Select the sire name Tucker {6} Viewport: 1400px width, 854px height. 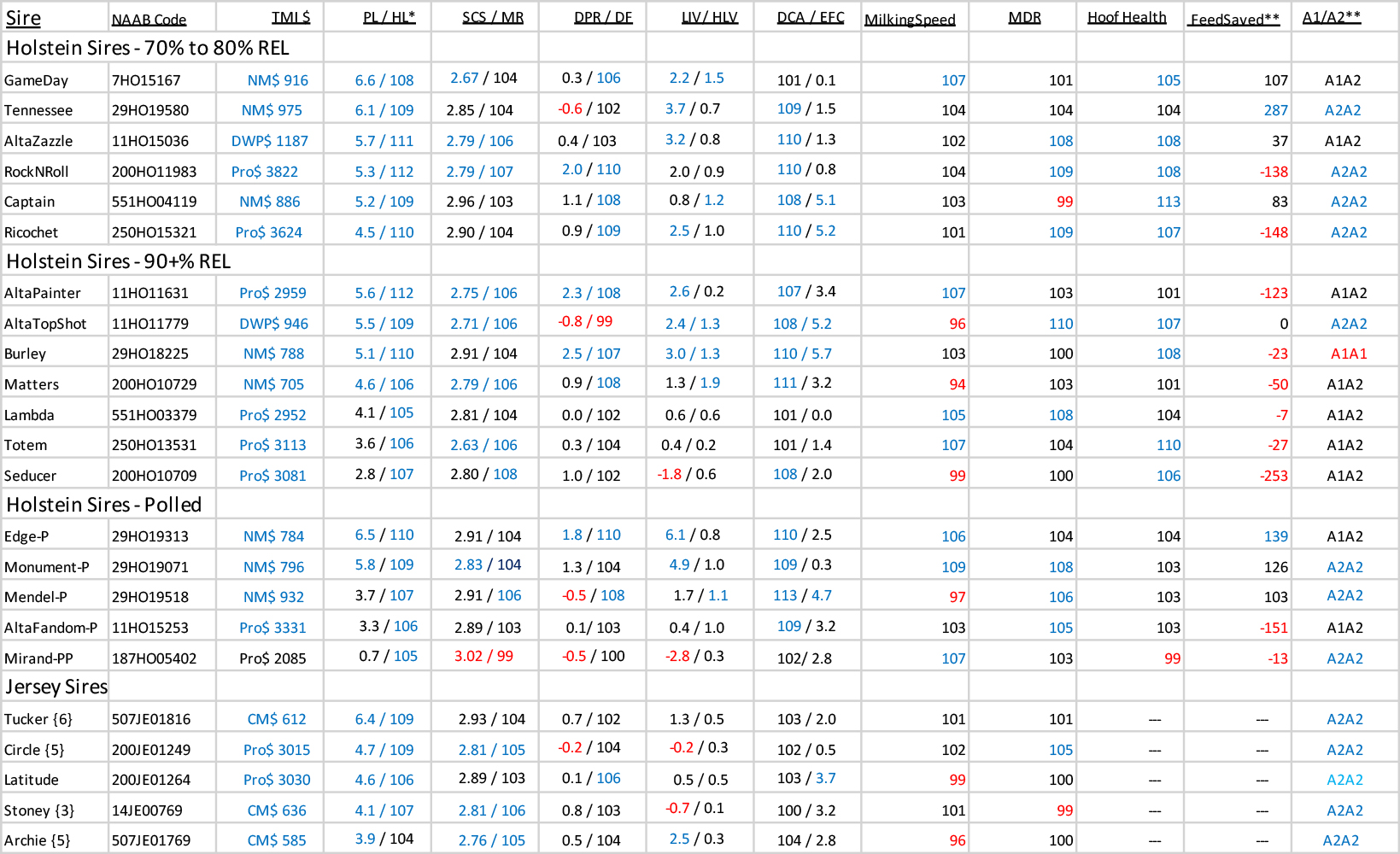[x=40, y=719]
